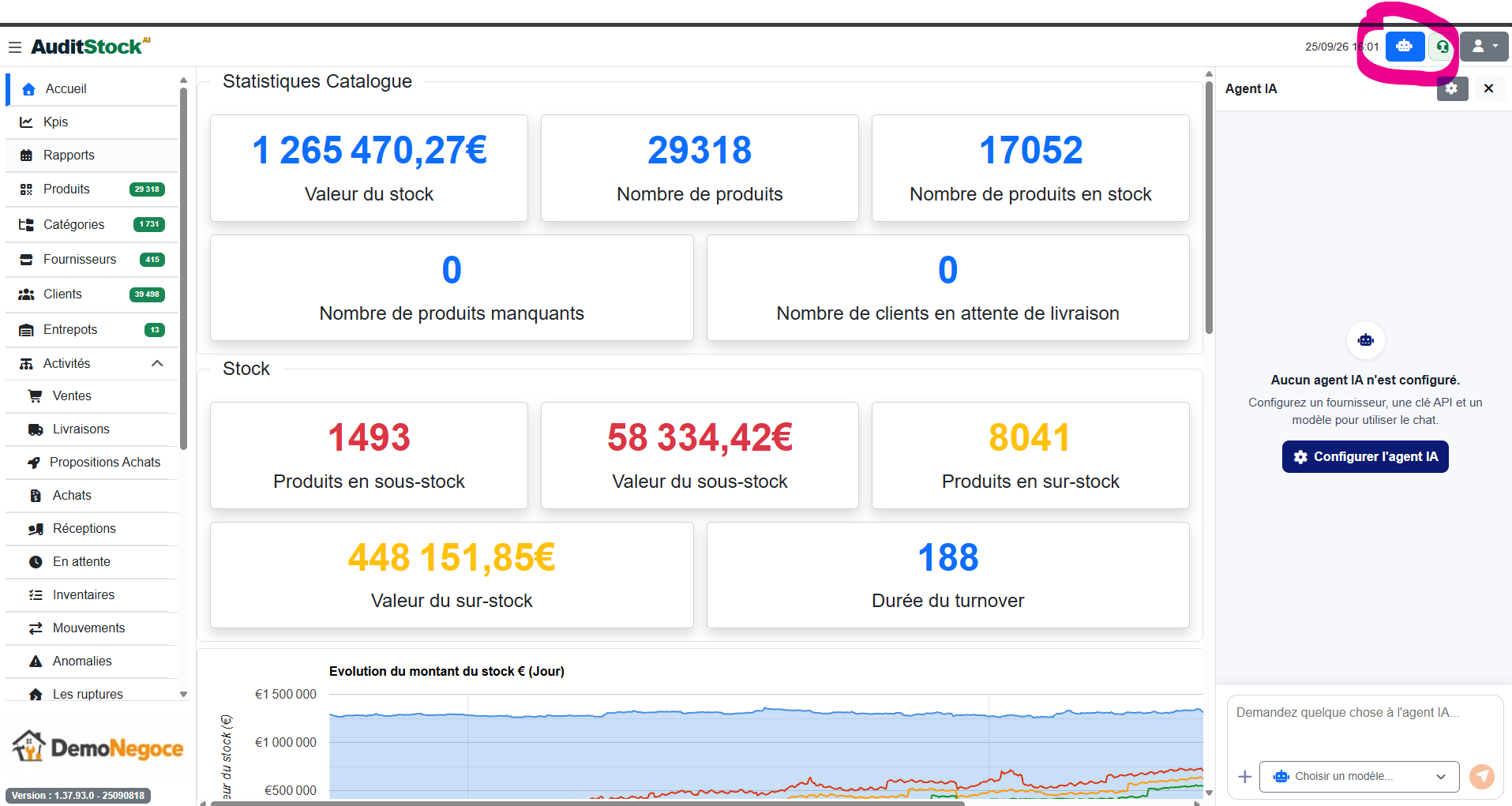This screenshot has width=1512, height=806.
Task: Click the Kpis chart line icon
Action: point(26,122)
